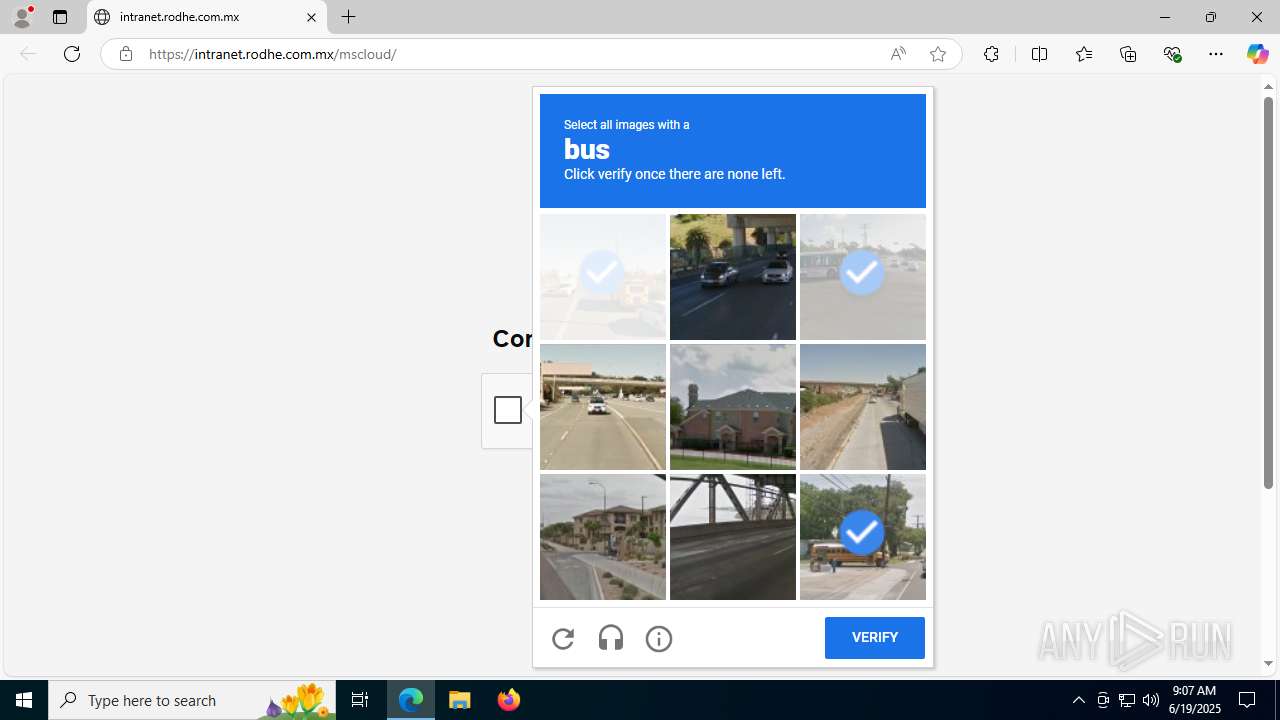Open Copilot sidebar icon

[x=1257, y=54]
